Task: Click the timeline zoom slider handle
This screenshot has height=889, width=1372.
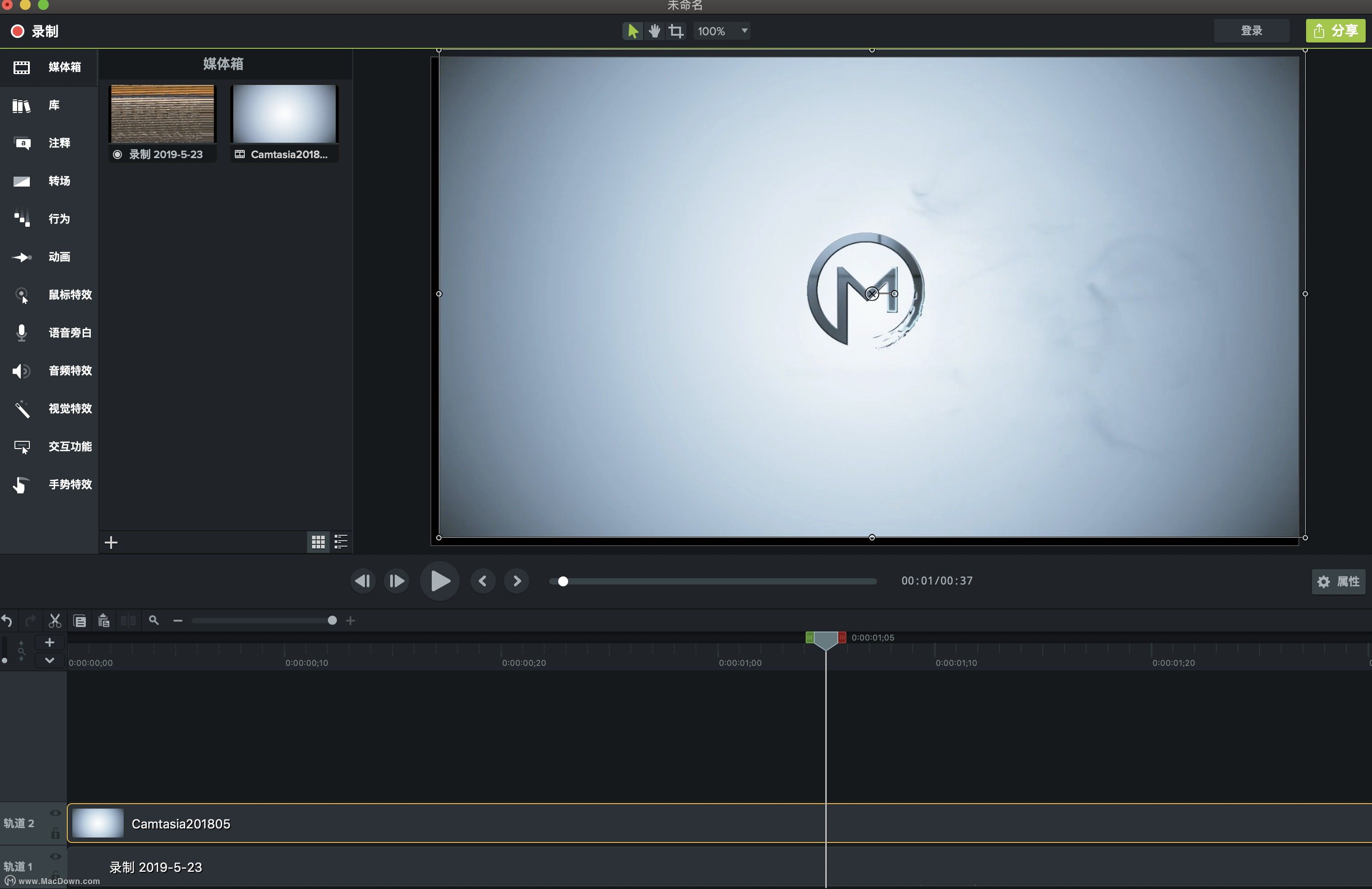Action: (x=332, y=621)
